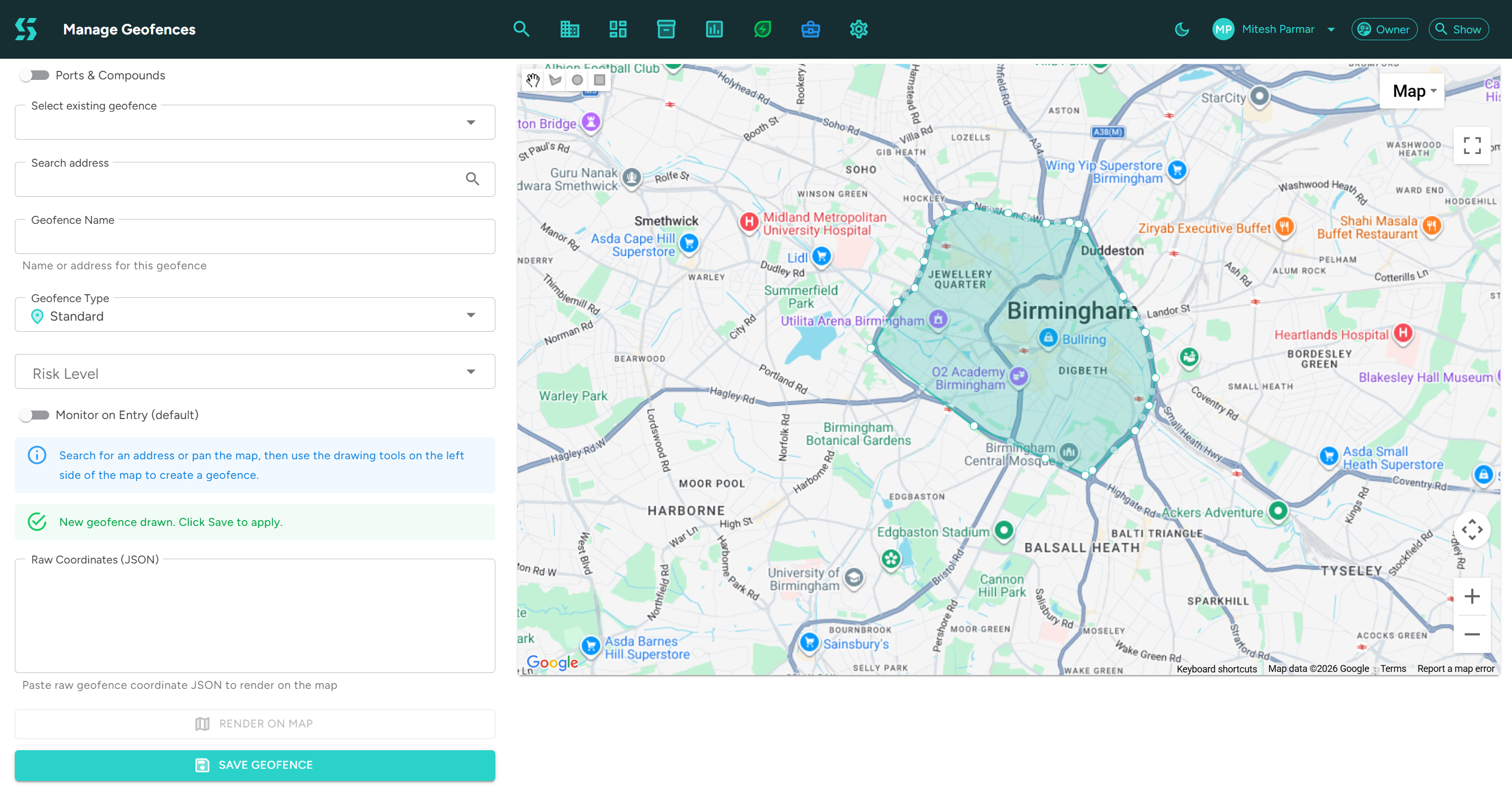Open the map Terms link
The image size is (1512, 792).
point(1392,669)
